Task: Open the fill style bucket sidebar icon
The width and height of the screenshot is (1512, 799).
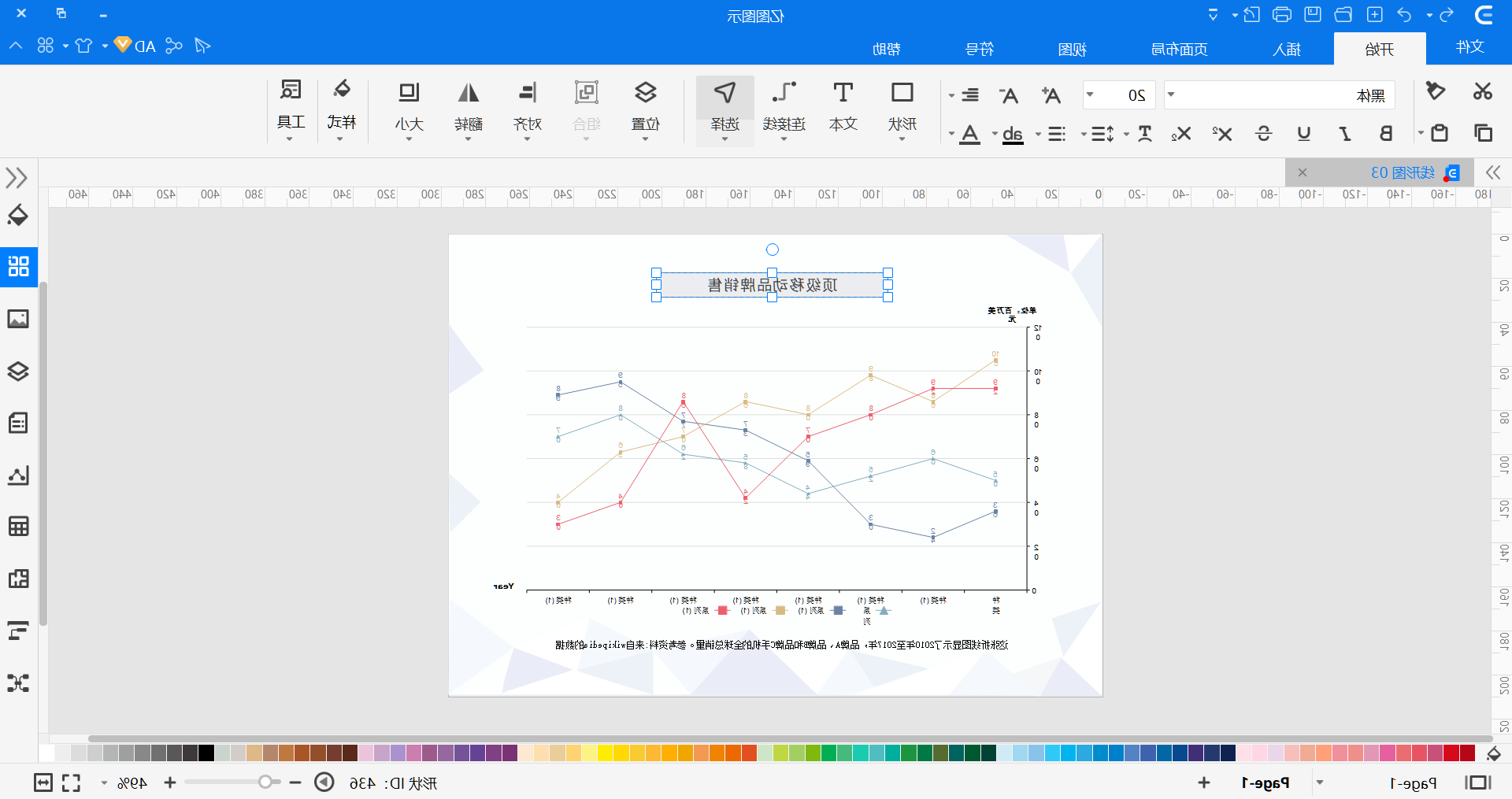Action: (x=18, y=215)
